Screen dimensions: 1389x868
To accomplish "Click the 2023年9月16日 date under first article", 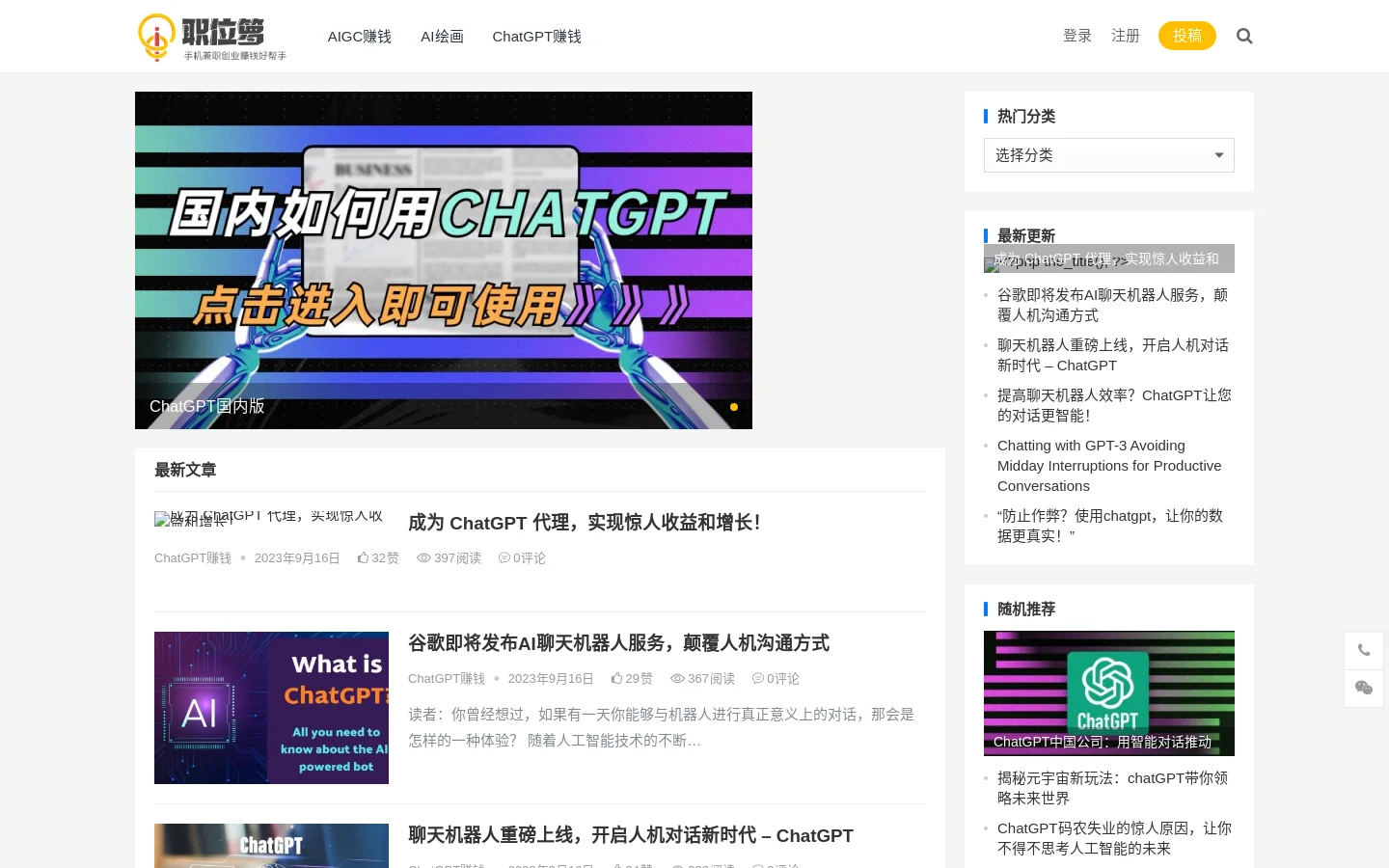I will 297,558.
